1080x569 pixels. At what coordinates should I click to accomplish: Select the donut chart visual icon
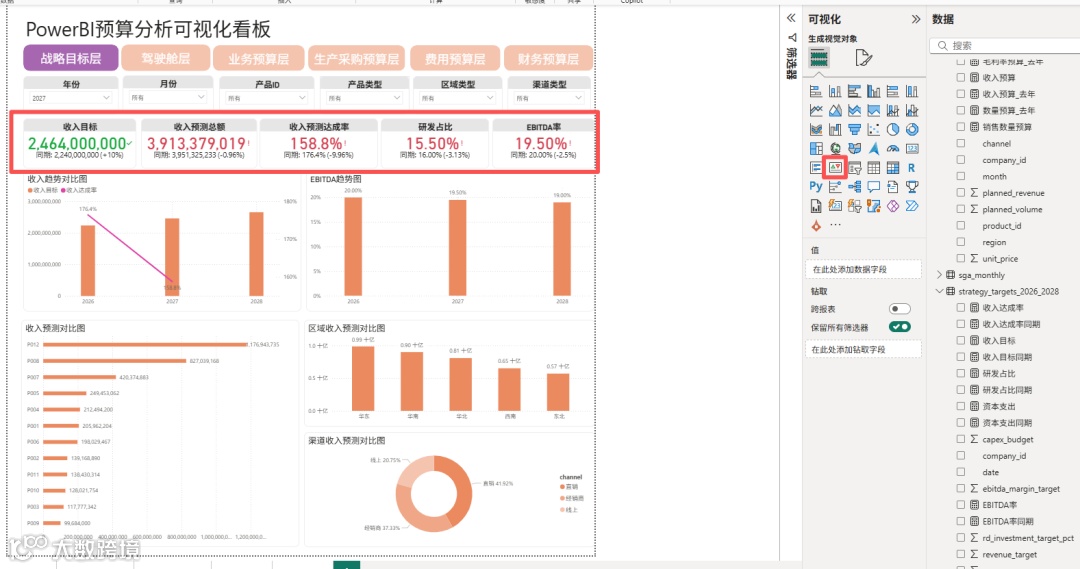coord(912,129)
